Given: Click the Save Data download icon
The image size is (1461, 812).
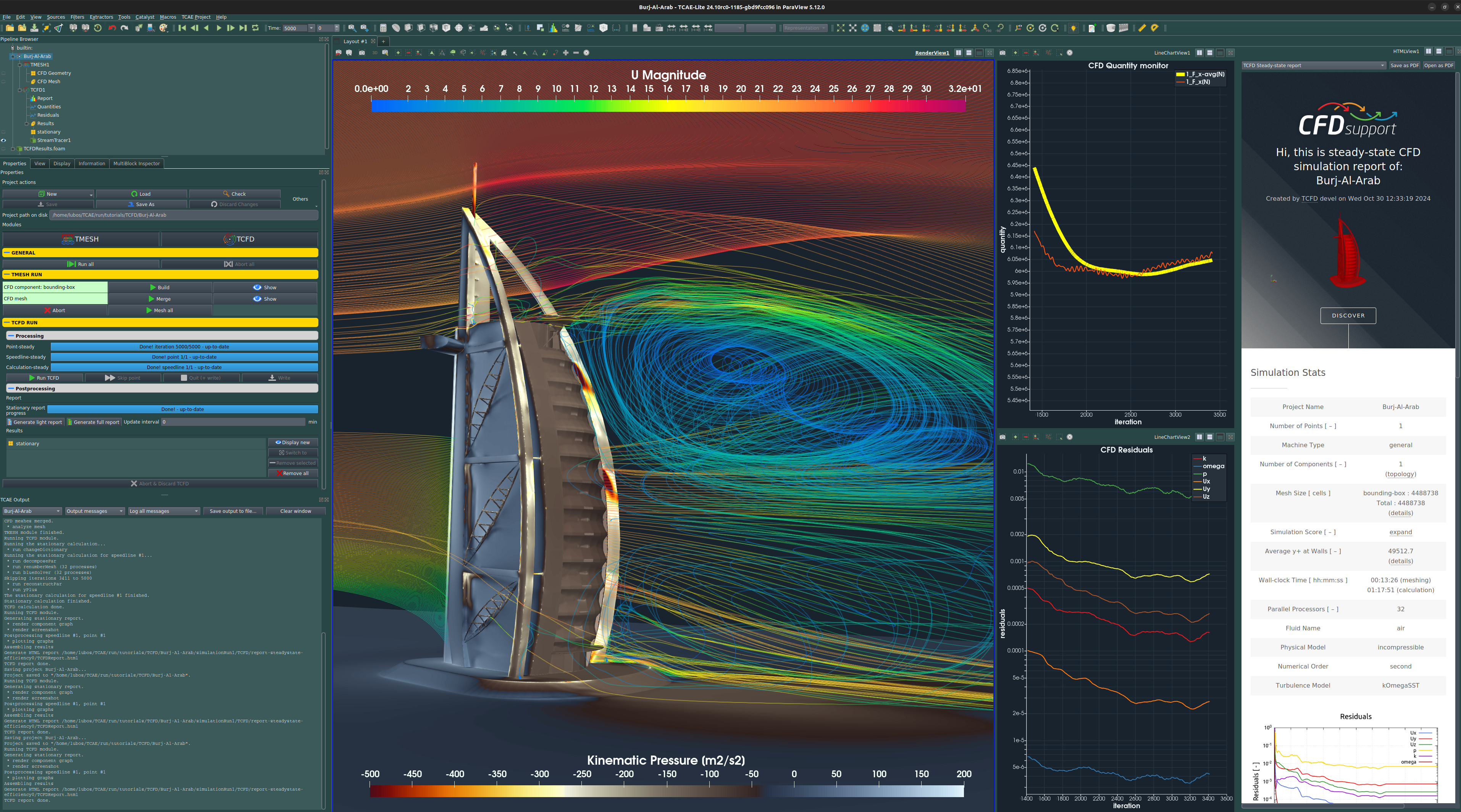Looking at the screenshot, I should point(35,28).
